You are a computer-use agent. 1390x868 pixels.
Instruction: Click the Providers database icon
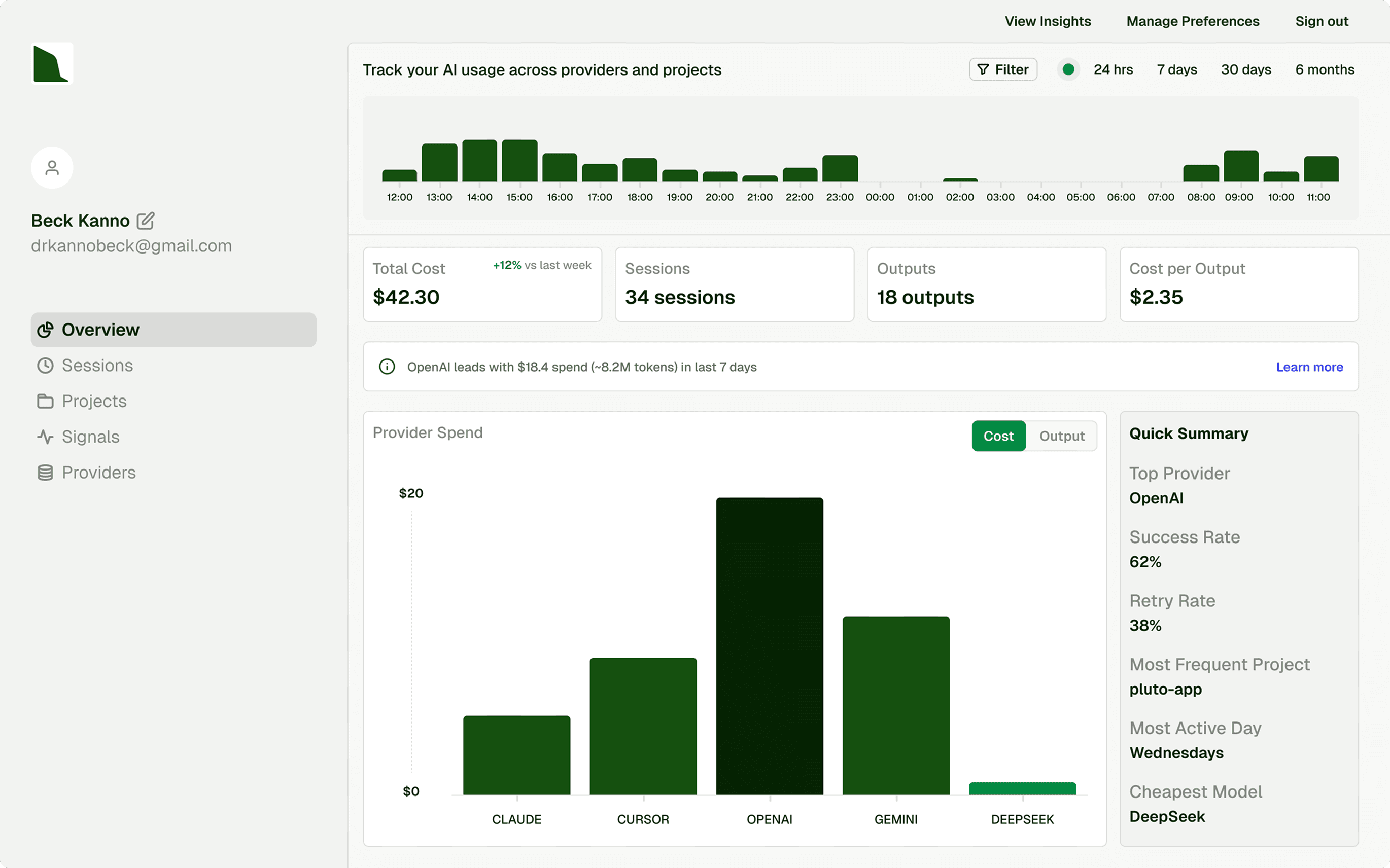click(x=45, y=473)
